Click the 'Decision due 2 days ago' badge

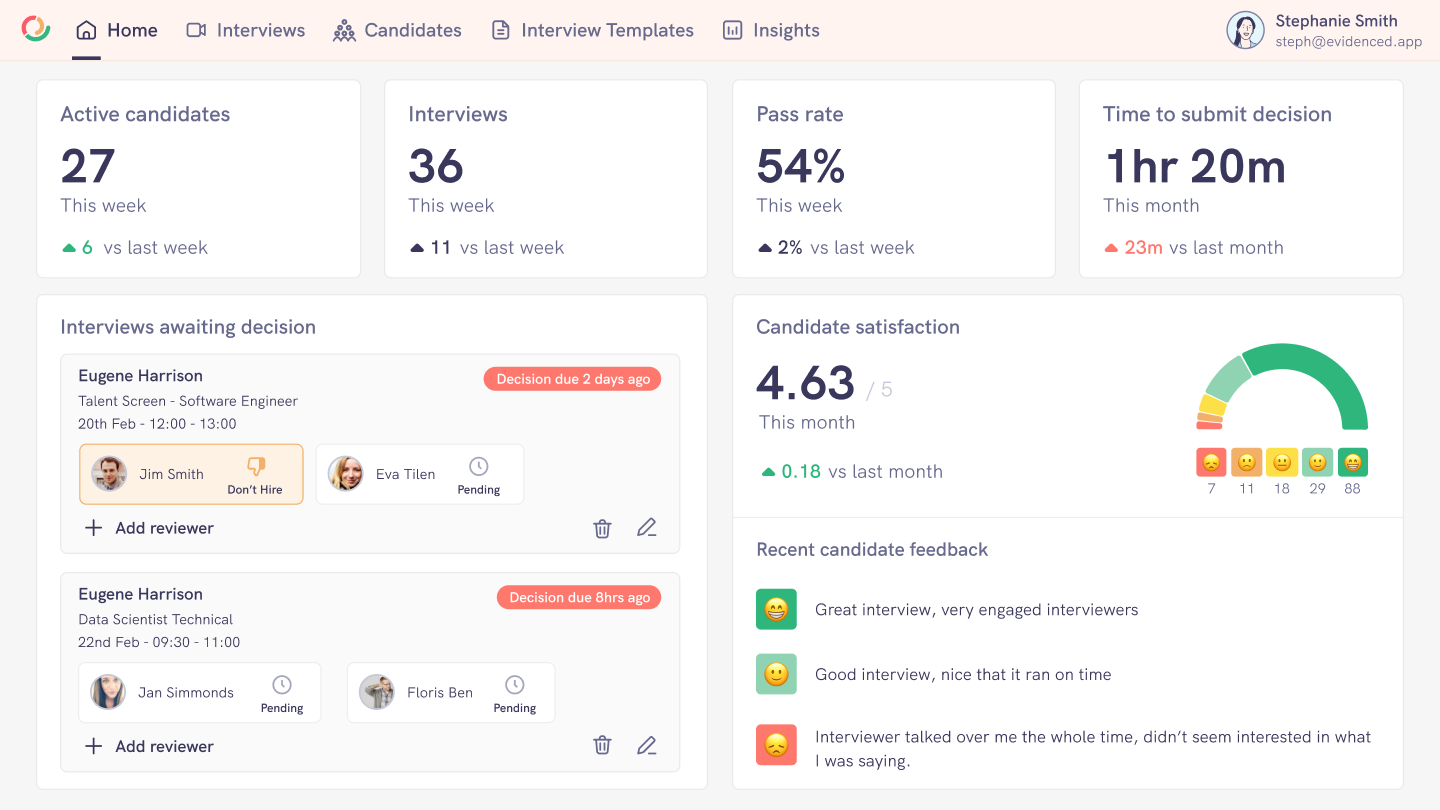click(x=573, y=379)
